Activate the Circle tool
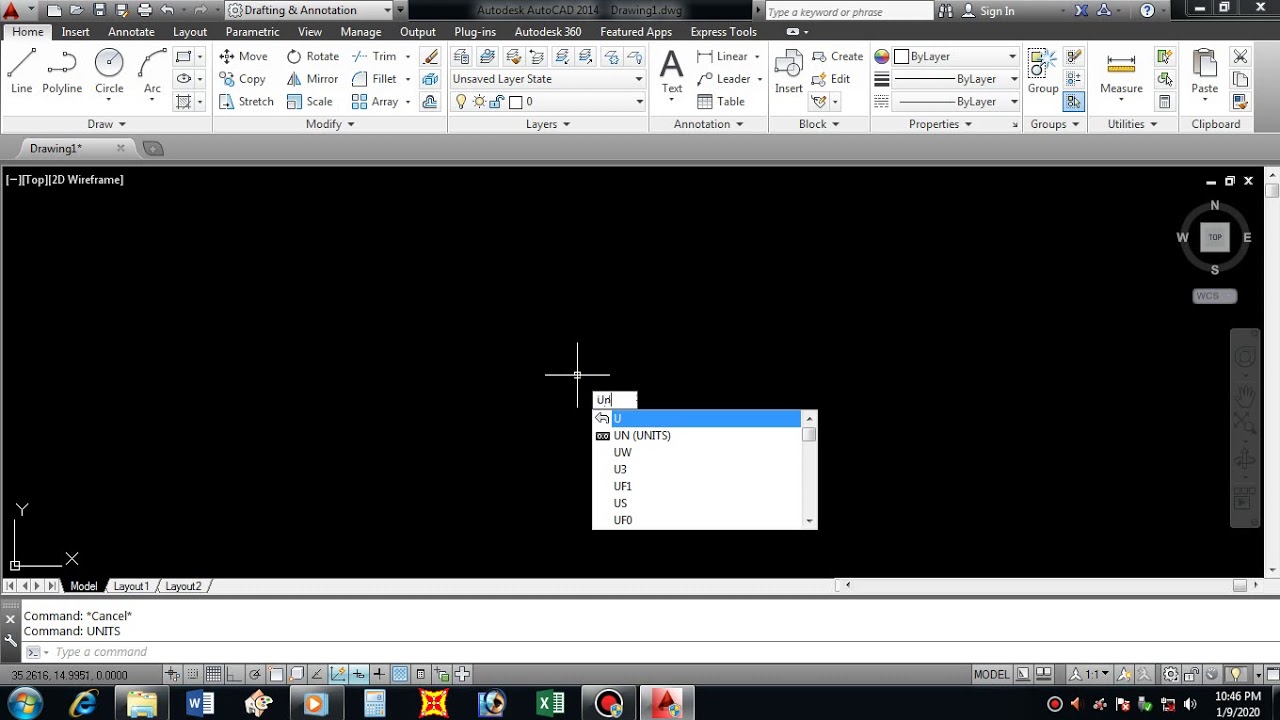Image resolution: width=1280 pixels, height=720 pixels. [x=109, y=72]
